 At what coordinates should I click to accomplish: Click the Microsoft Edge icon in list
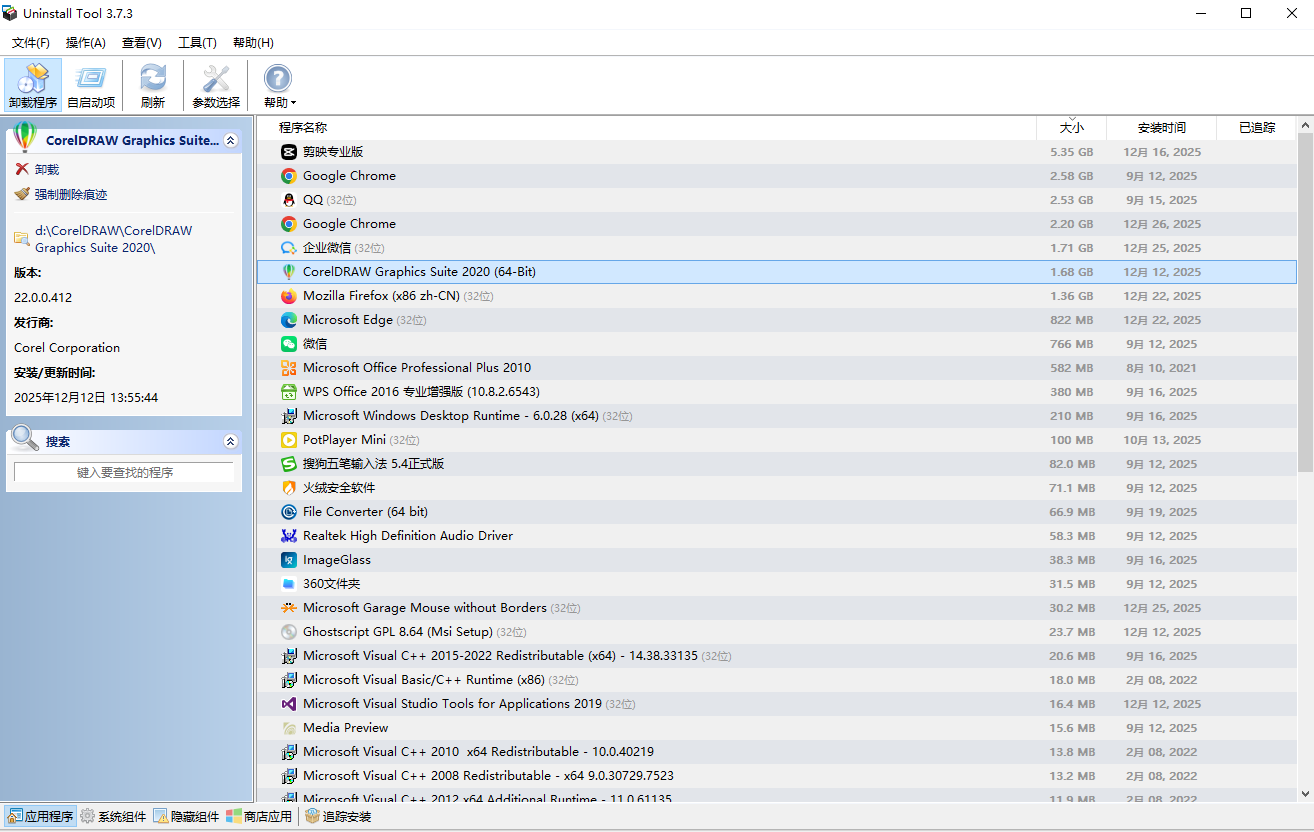click(x=289, y=320)
